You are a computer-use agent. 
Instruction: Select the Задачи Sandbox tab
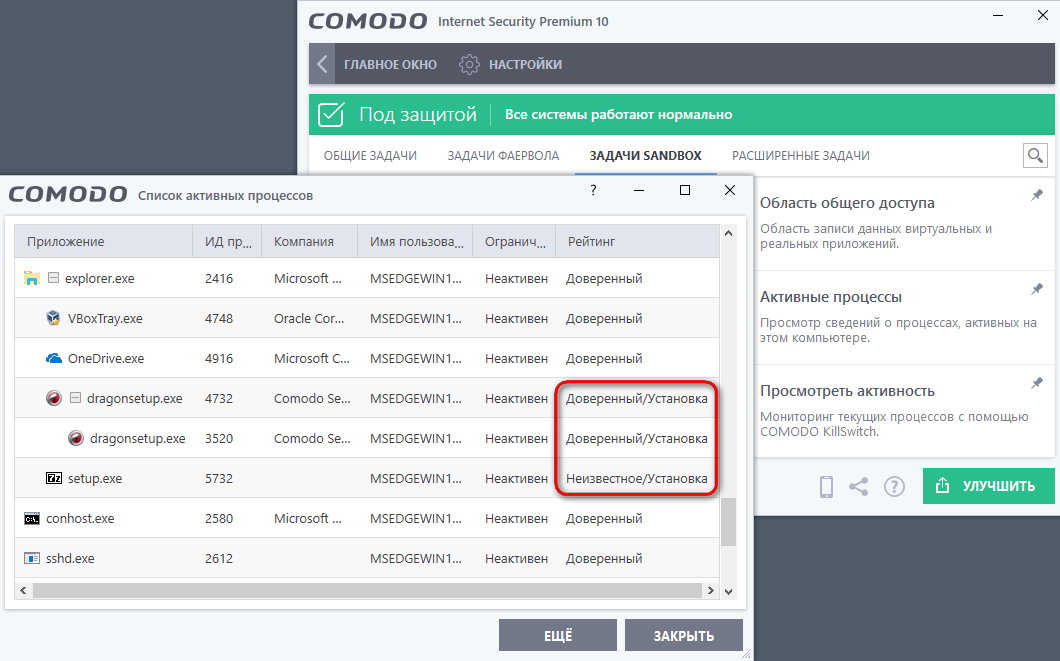coord(646,155)
